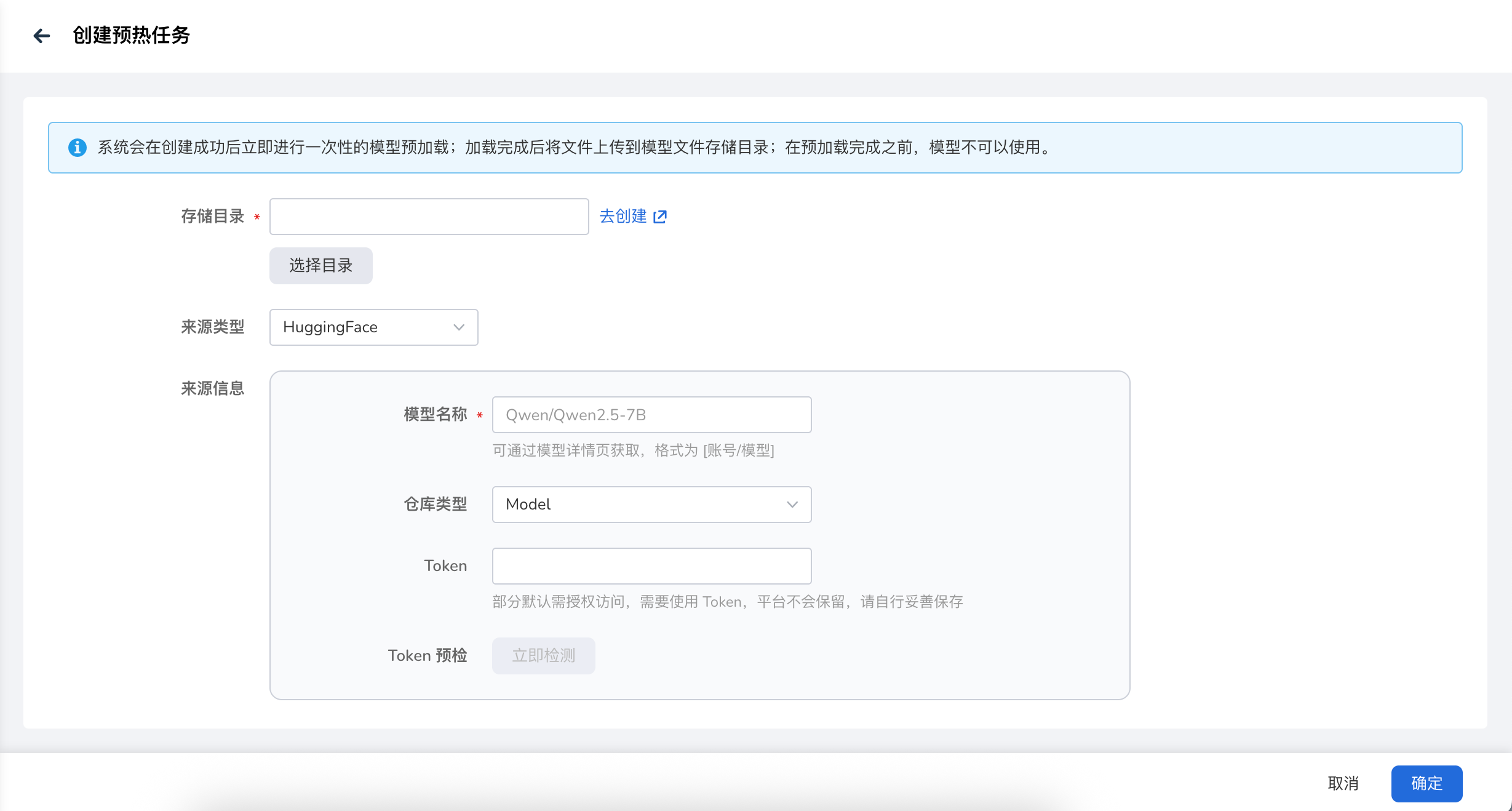Click the 来源信息 label
This screenshot has width=1512, height=811.
(212, 388)
